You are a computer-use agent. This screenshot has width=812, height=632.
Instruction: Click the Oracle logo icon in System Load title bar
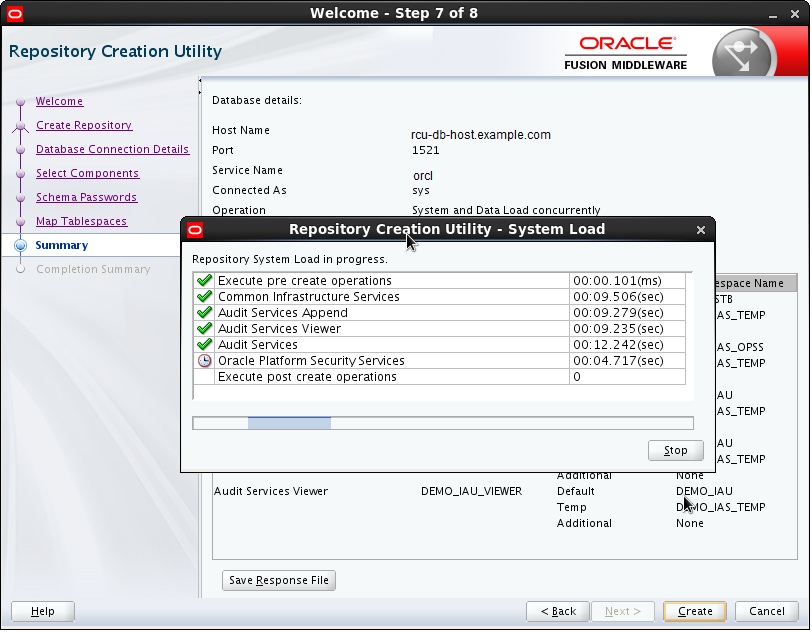(195, 229)
